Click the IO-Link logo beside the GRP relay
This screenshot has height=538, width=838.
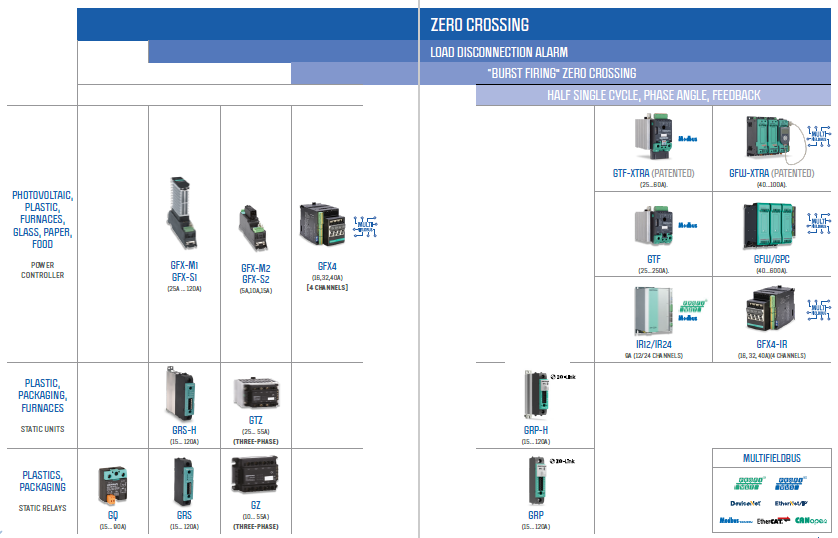coord(562,461)
